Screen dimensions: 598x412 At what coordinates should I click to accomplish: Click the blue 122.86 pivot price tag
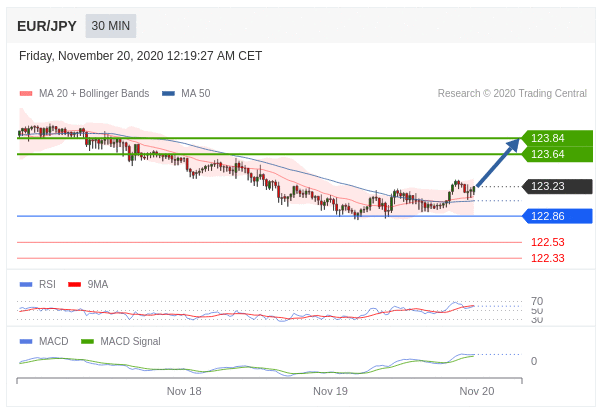click(557, 216)
